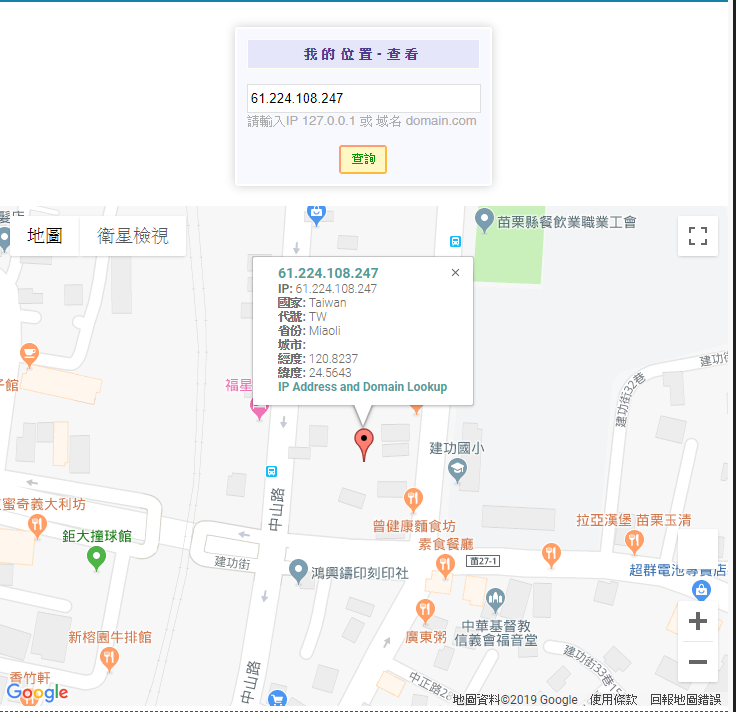Viewport: 736px width, 712px height.
Task: Click the 61.224.108.247 popup title
Action: pyautogui.click(x=328, y=273)
